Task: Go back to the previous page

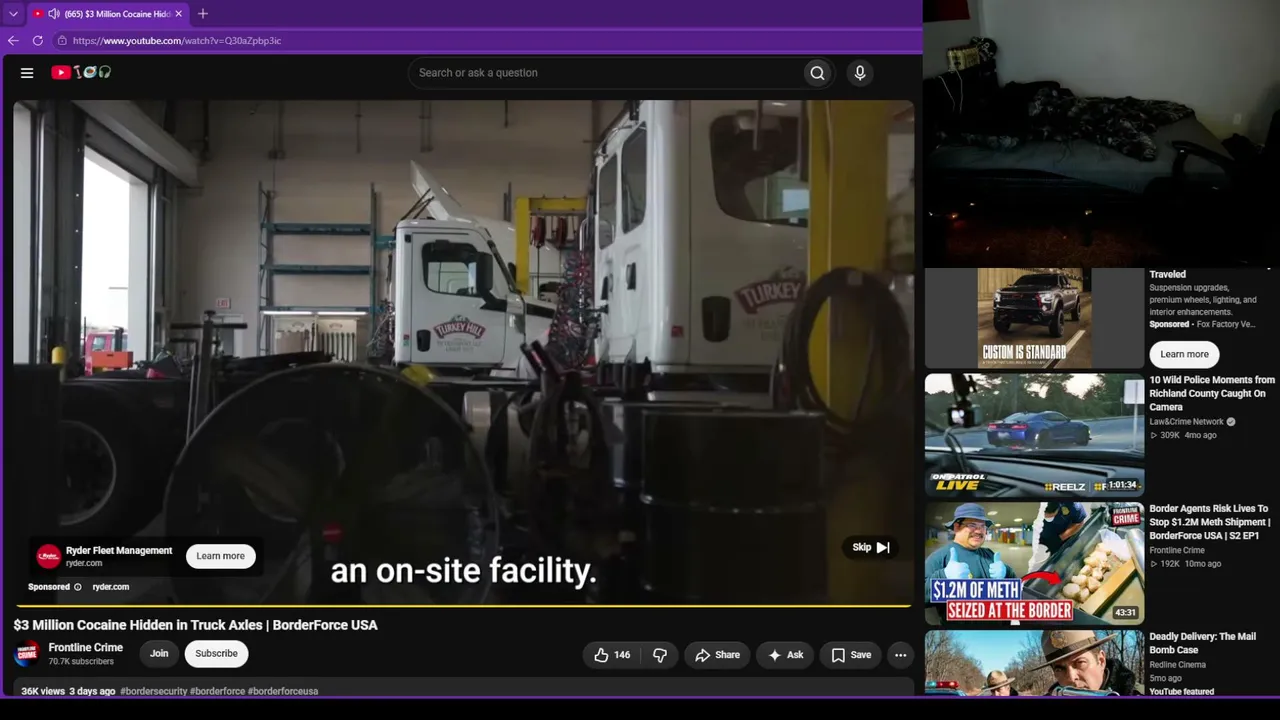Action: pos(13,41)
